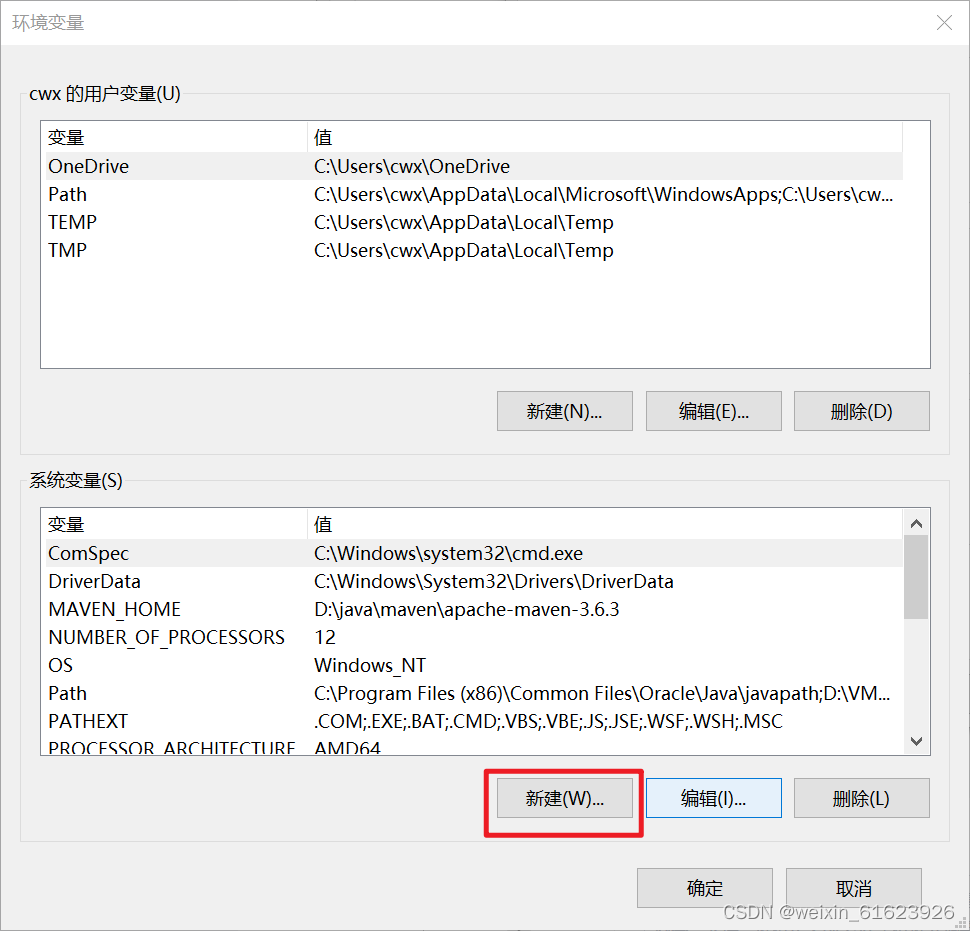
Task: Click the system variables scrollbar thumb
Action: point(916,577)
